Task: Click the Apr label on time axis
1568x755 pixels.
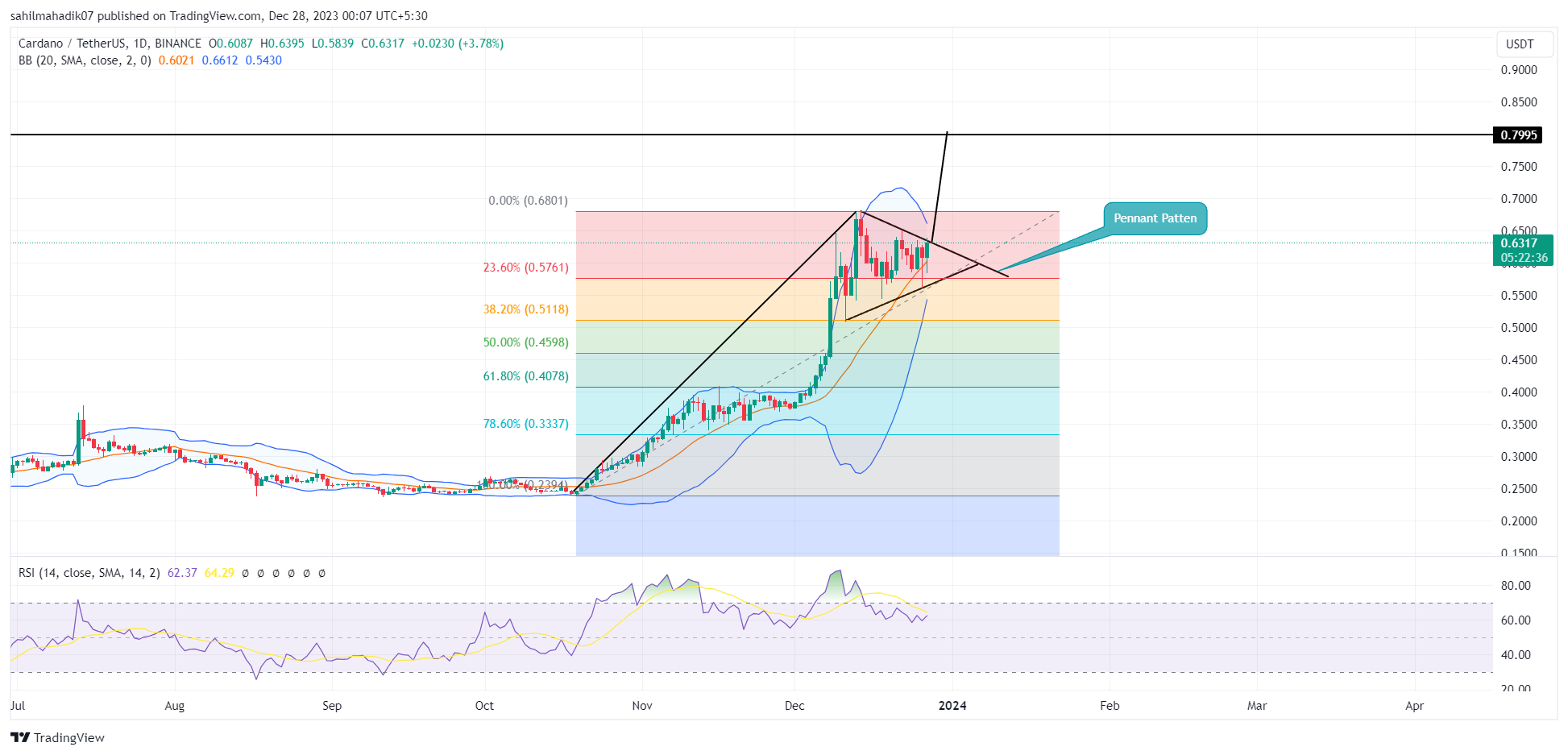Action: tap(1414, 706)
